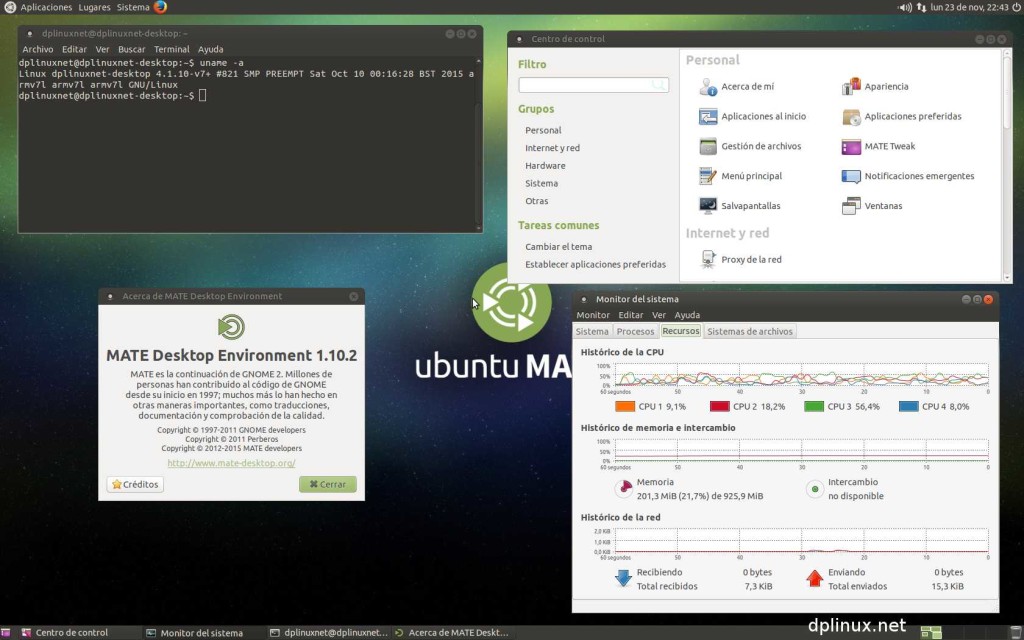This screenshot has width=1024, height=640.
Task: Switch to the Procesos tab
Action: click(636, 331)
